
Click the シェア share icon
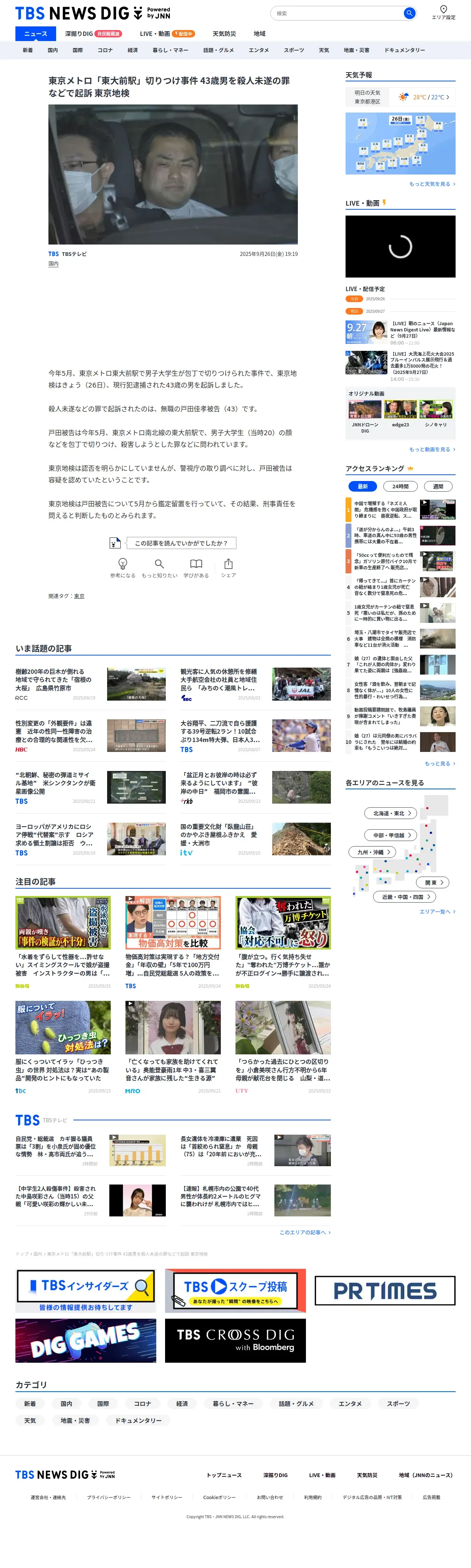coord(228,563)
